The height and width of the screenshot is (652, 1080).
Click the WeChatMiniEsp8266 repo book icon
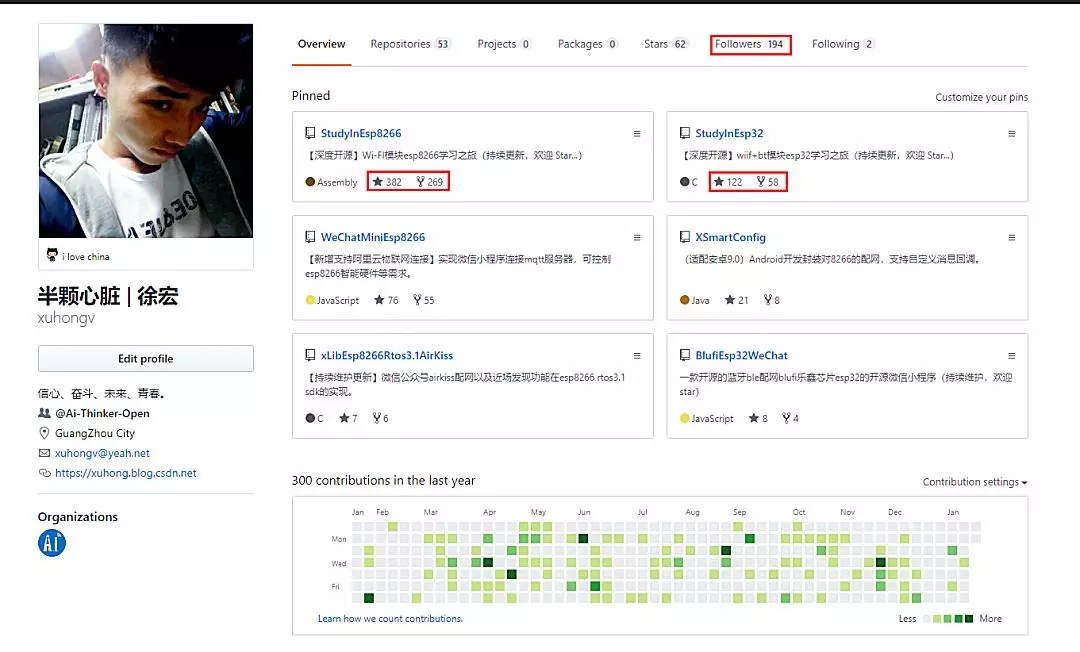pyautogui.click(x=310, y=237)
